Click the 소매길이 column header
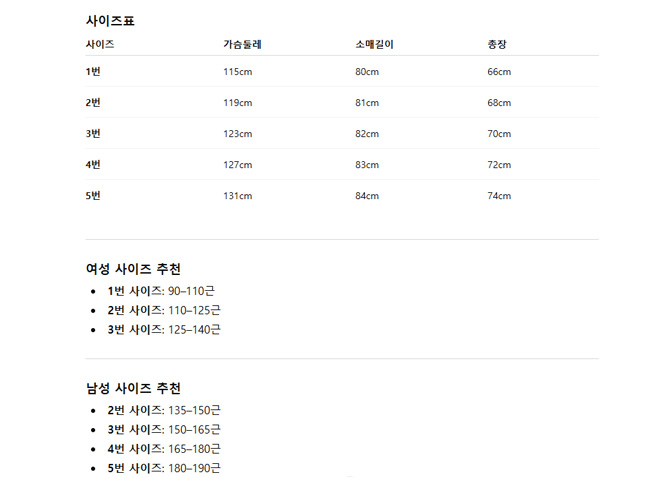 tap(374, 45)
